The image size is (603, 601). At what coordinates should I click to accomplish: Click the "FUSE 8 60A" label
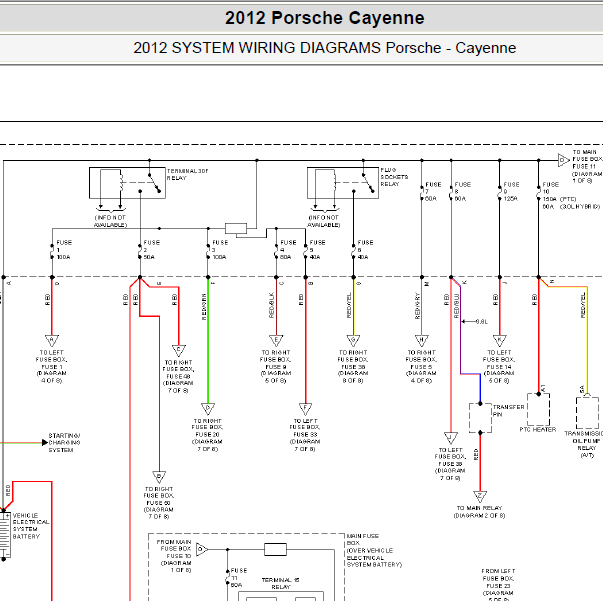[x=462, y=191]
